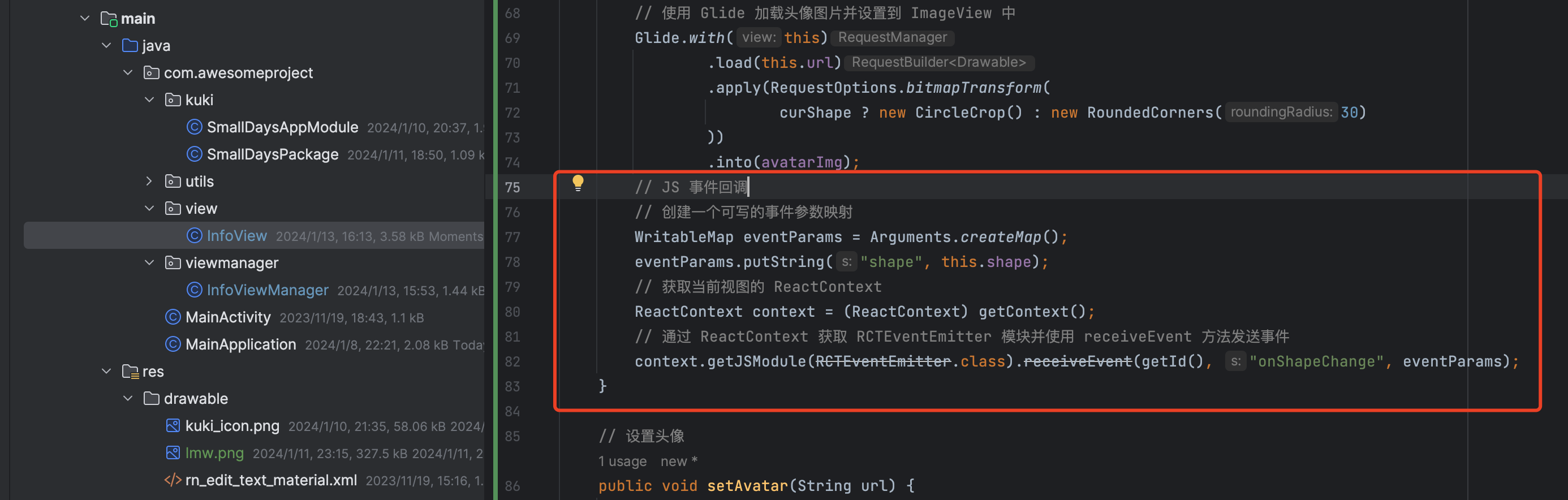Collapse the drawable folder chevron
The width and height of the screenshot is (1568, 500).
coord(128,398)
